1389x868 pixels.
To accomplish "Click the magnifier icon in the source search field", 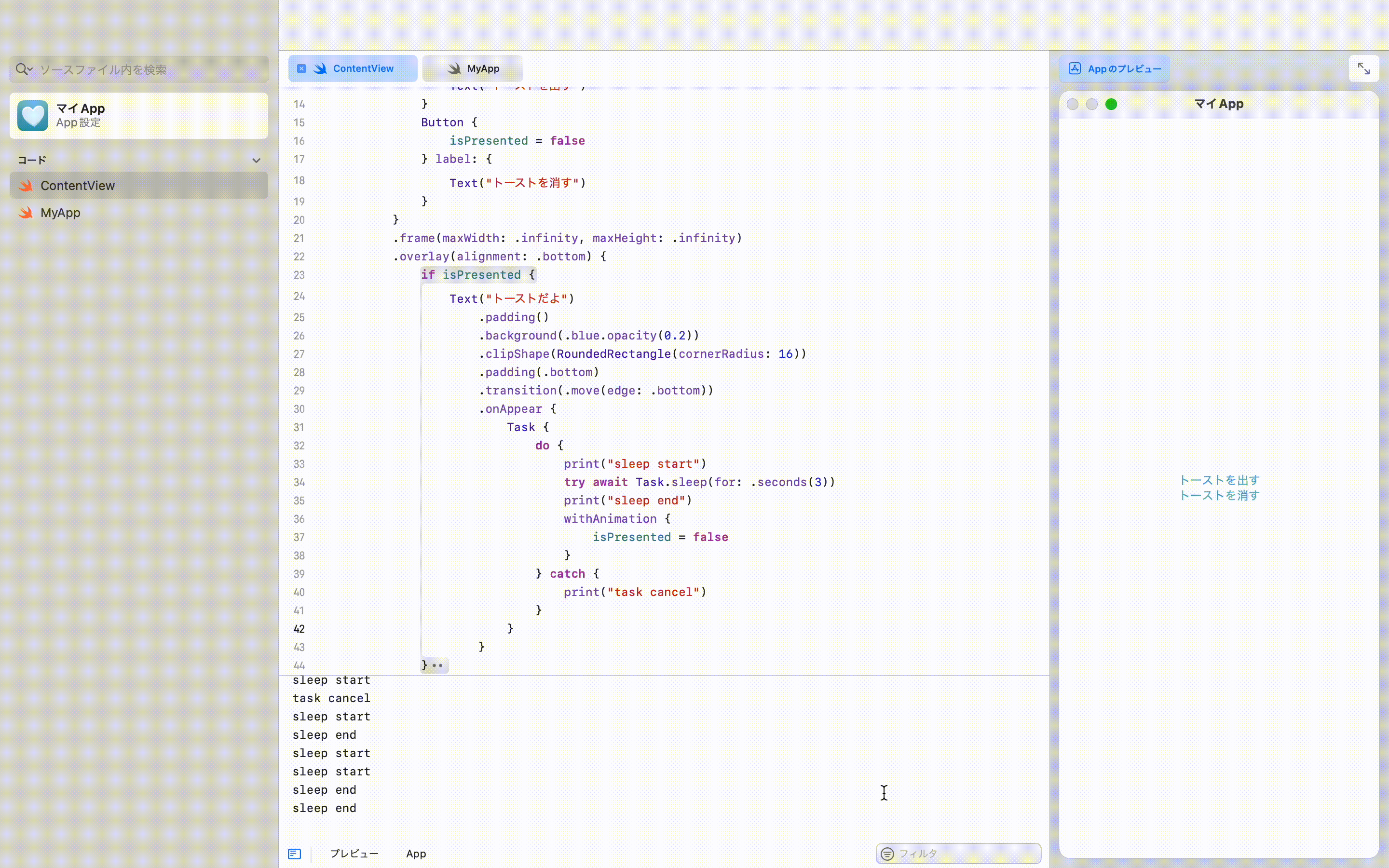I will pyautogui.click(x=22, y=69).
